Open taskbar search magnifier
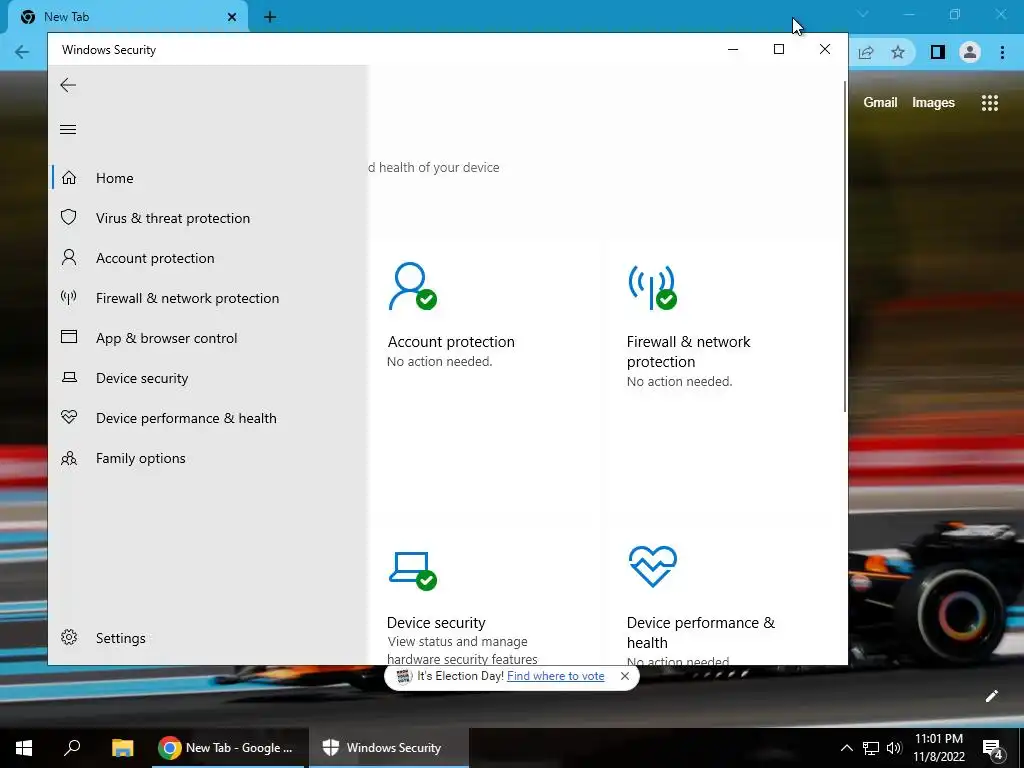 coord(72,747)
